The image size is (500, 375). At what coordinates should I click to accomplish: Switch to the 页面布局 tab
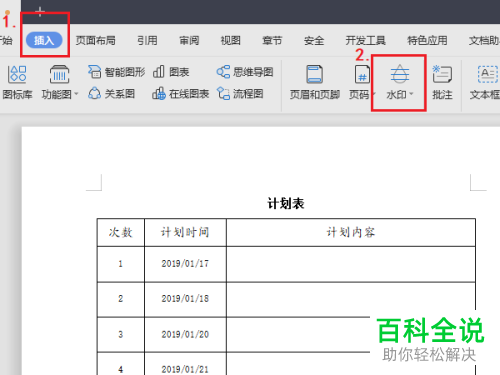pos(95,41)
